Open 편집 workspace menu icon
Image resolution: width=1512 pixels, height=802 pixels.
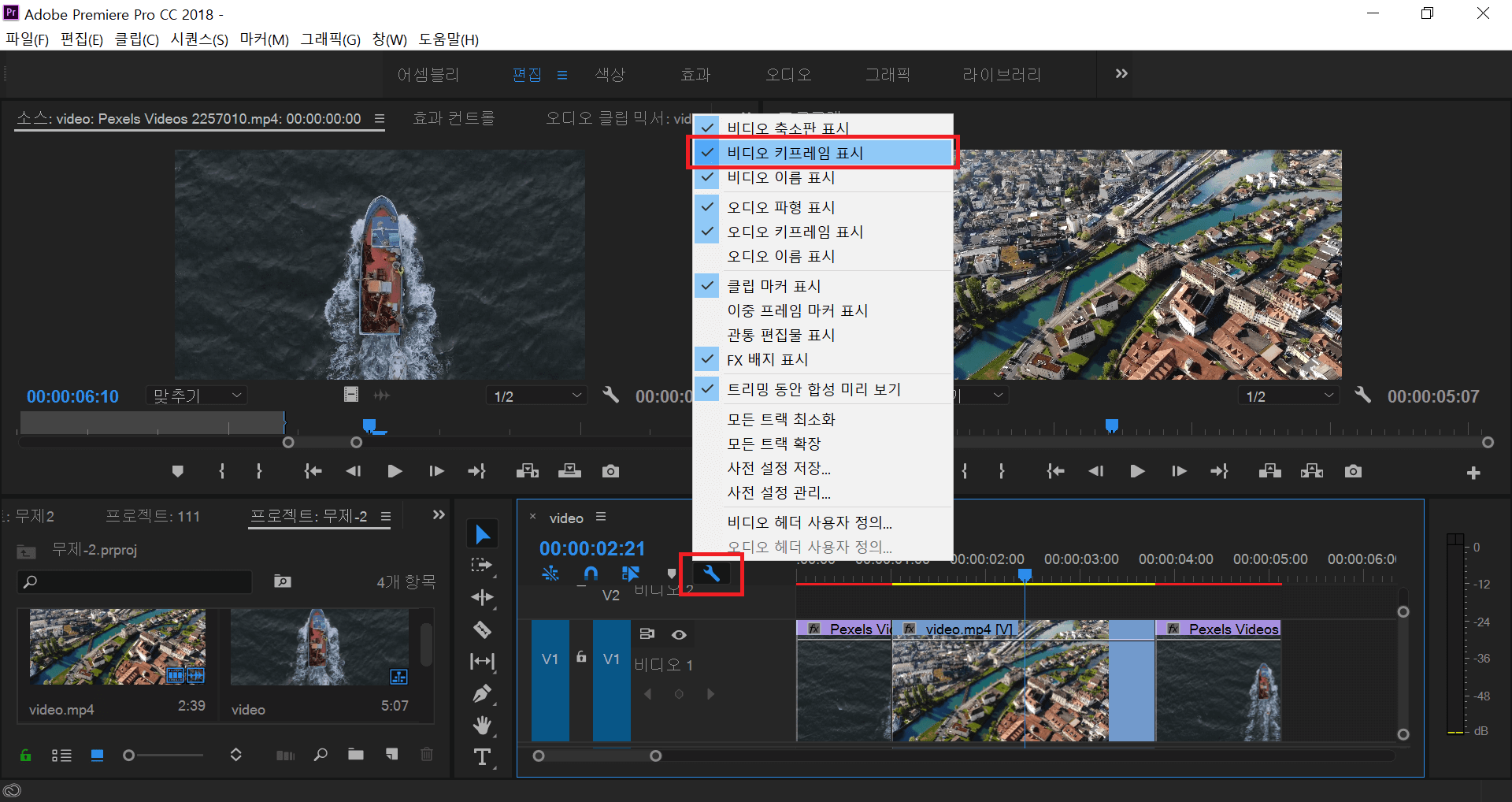(562, 75)
